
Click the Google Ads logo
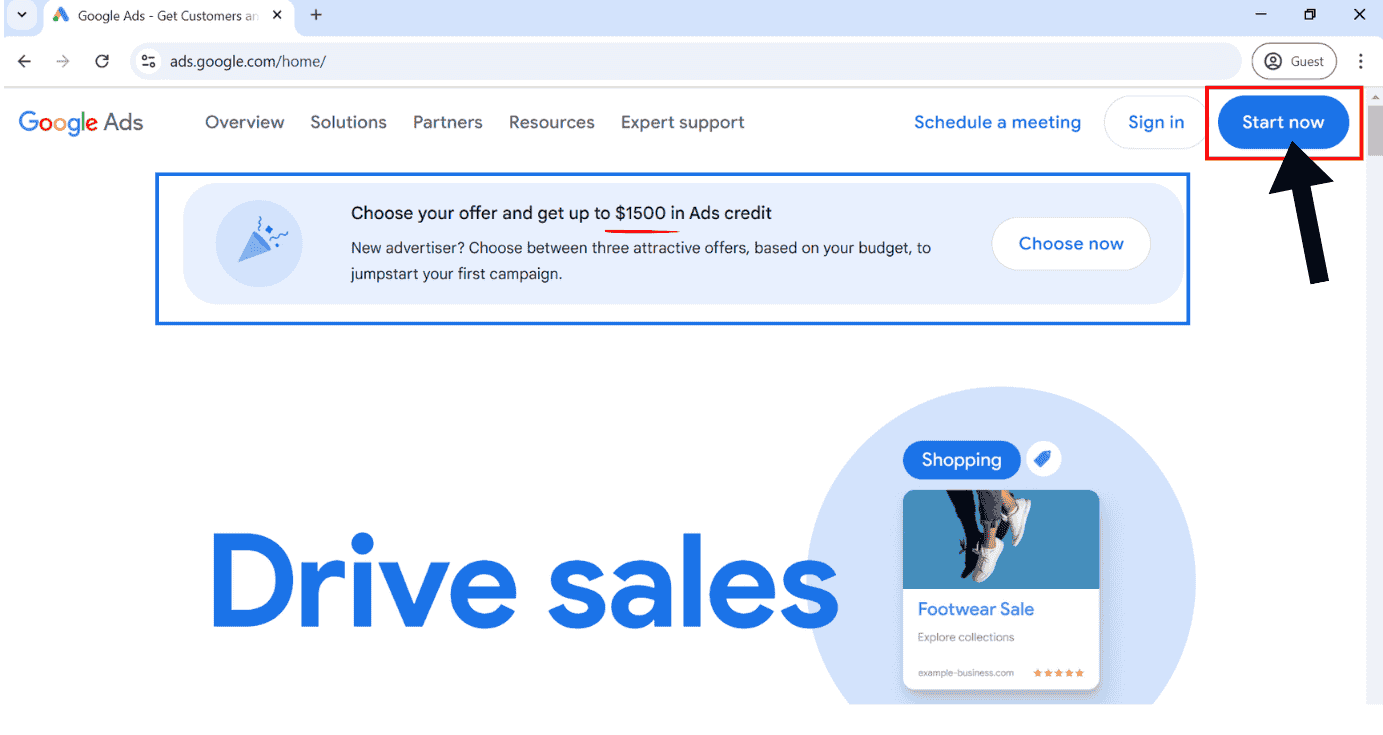point(80,122)
